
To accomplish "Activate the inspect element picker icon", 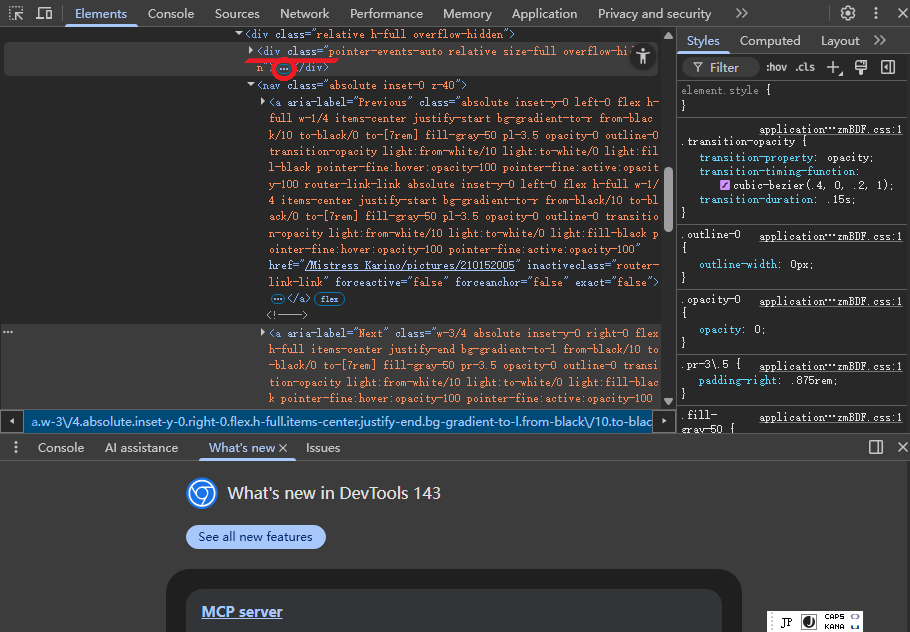I will tap(17, 14).
